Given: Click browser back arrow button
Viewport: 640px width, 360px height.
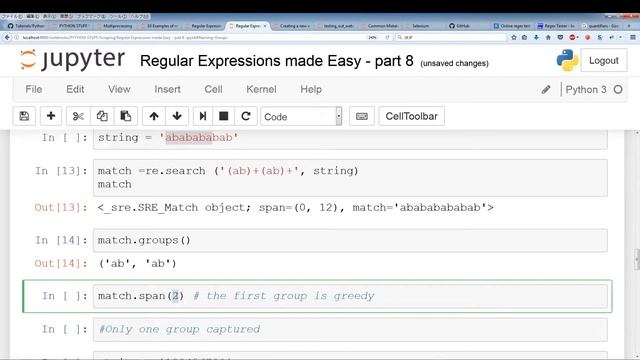Looking at the screenshot, I should 7,37.
